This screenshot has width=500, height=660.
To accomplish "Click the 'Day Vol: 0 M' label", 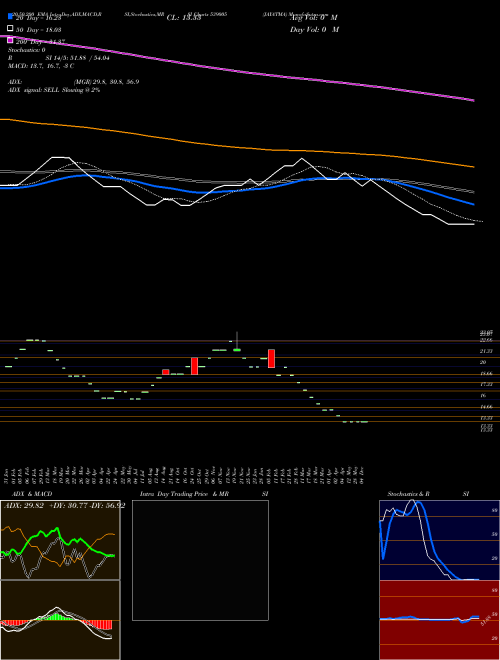I will click(314, 30).
